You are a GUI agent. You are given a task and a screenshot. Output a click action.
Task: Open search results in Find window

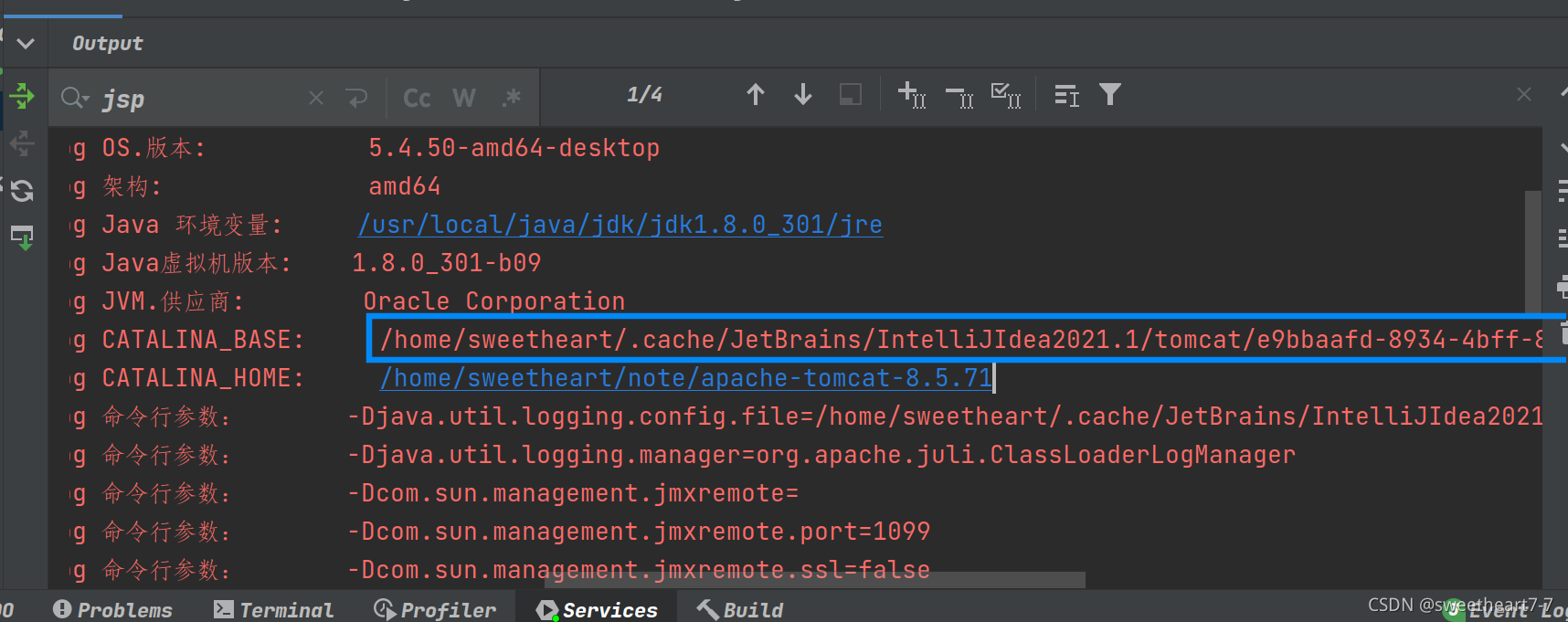[x=1066, y=95]
